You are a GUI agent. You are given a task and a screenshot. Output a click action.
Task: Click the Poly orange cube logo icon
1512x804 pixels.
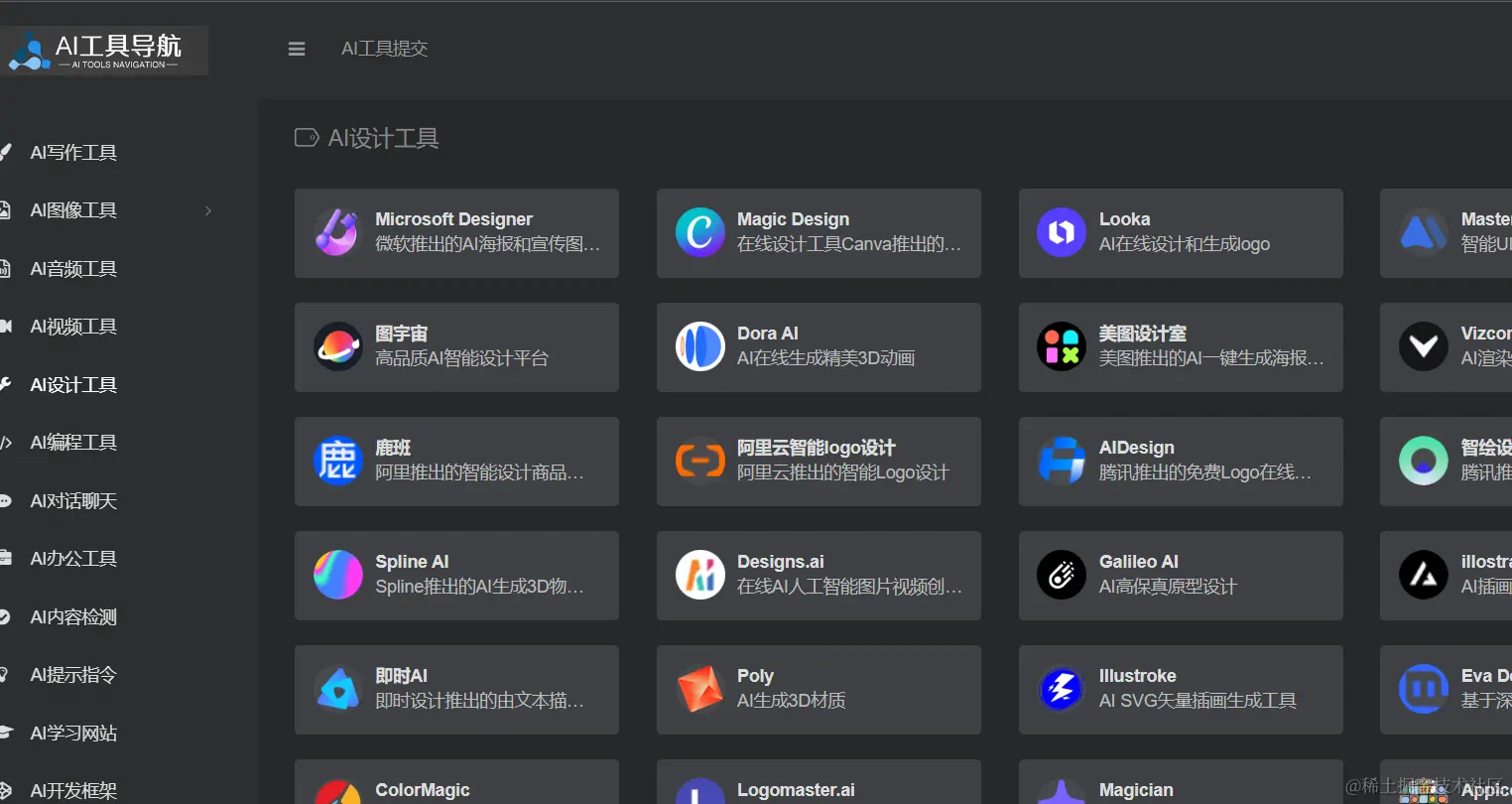point(699,689)
